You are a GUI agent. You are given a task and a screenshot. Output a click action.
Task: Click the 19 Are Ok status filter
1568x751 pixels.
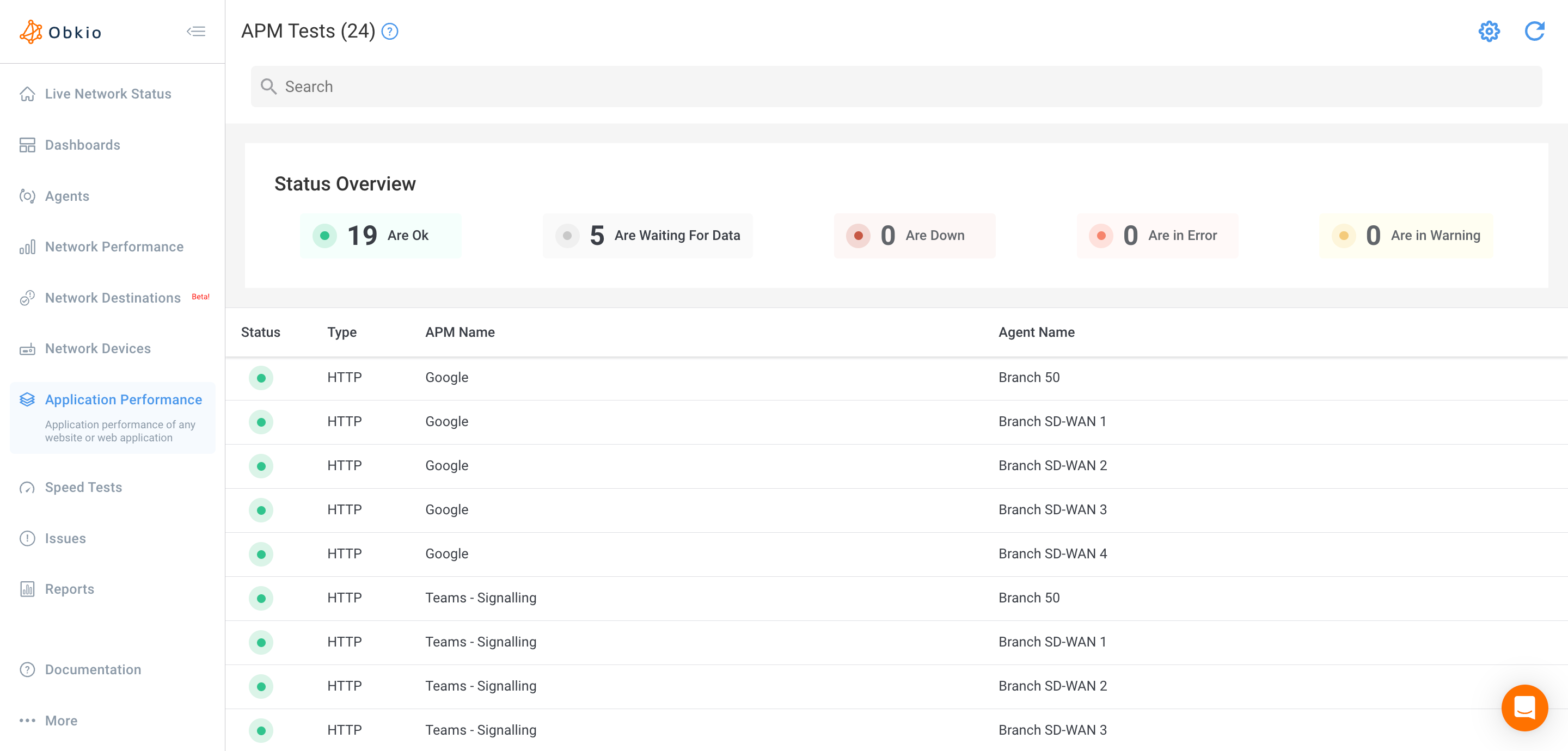click(381, 236)
